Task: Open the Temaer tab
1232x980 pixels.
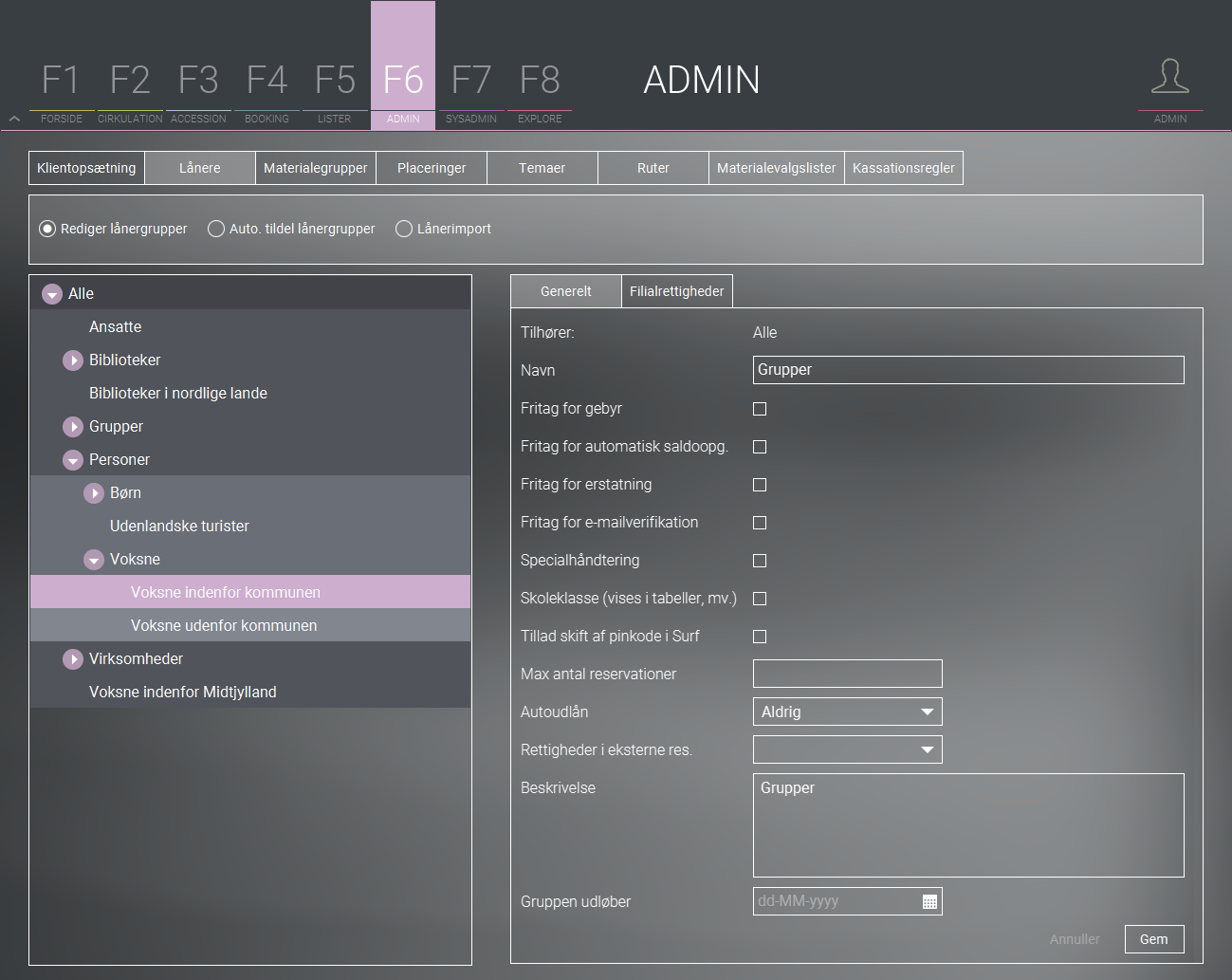Action: [542, 168]
